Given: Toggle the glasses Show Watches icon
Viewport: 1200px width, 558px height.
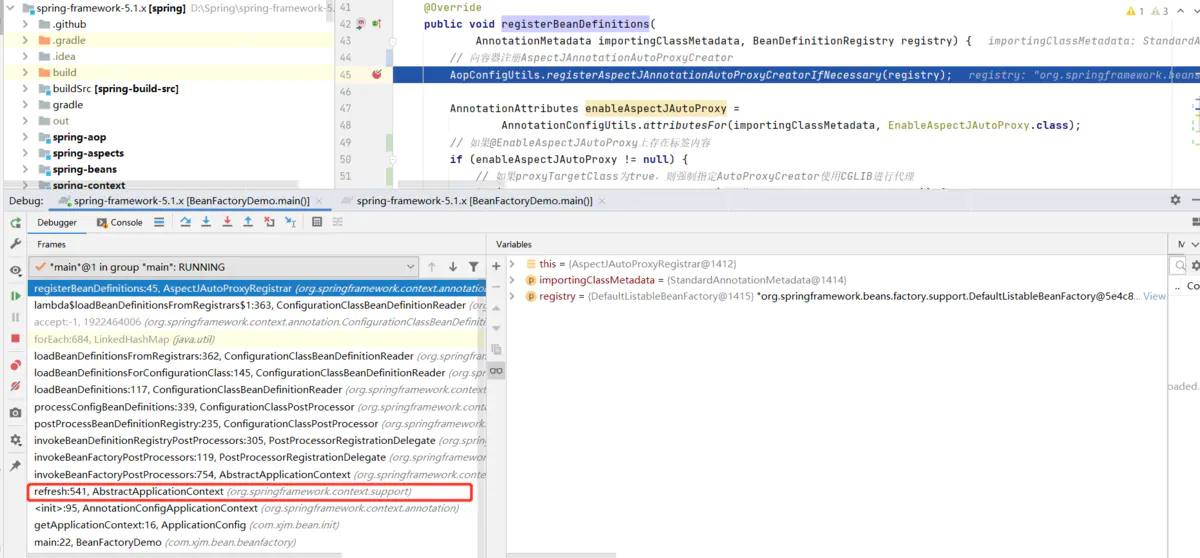Looking at the screenshot, I should (496, 371).
